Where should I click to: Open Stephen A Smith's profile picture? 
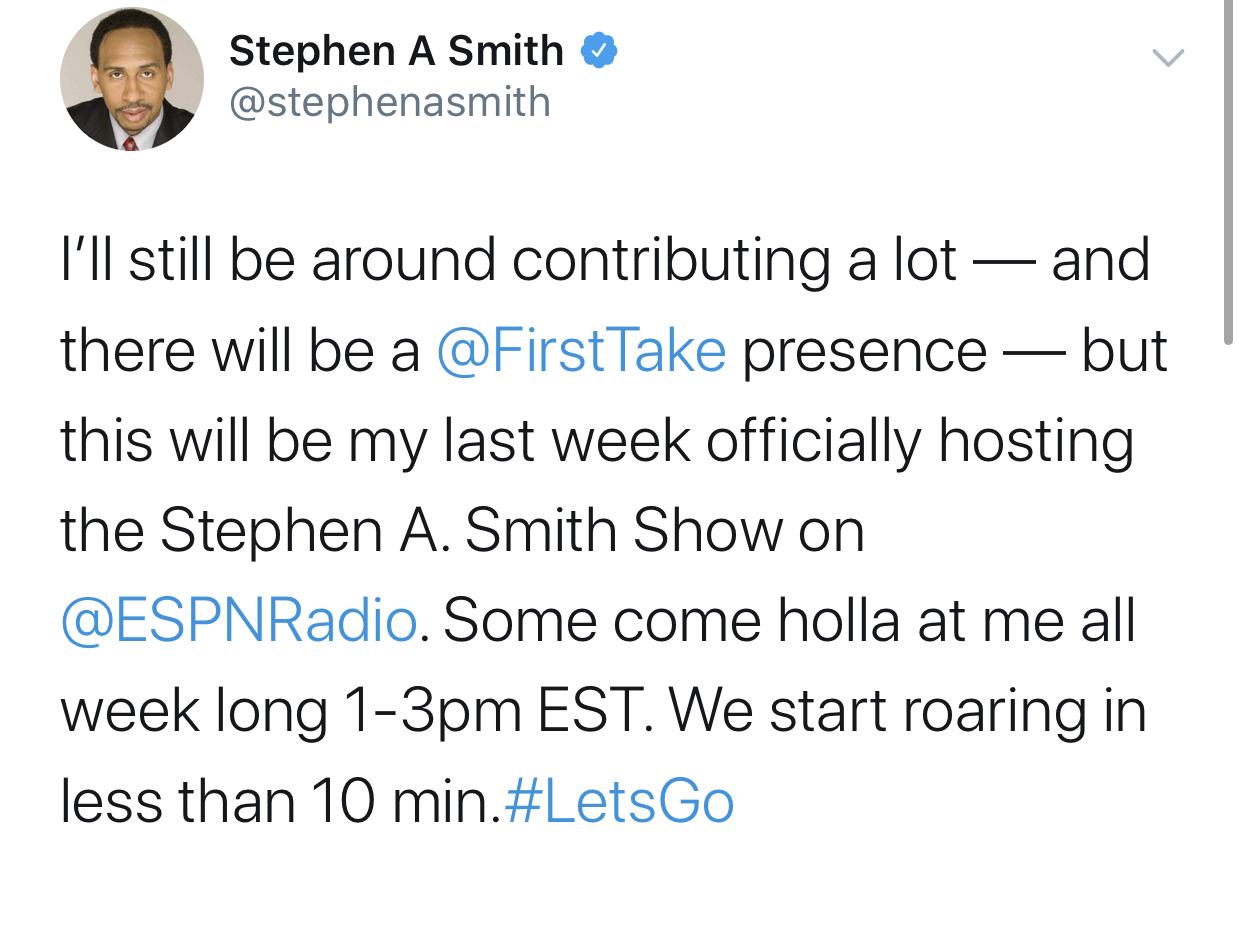click(x=132, y=78)
